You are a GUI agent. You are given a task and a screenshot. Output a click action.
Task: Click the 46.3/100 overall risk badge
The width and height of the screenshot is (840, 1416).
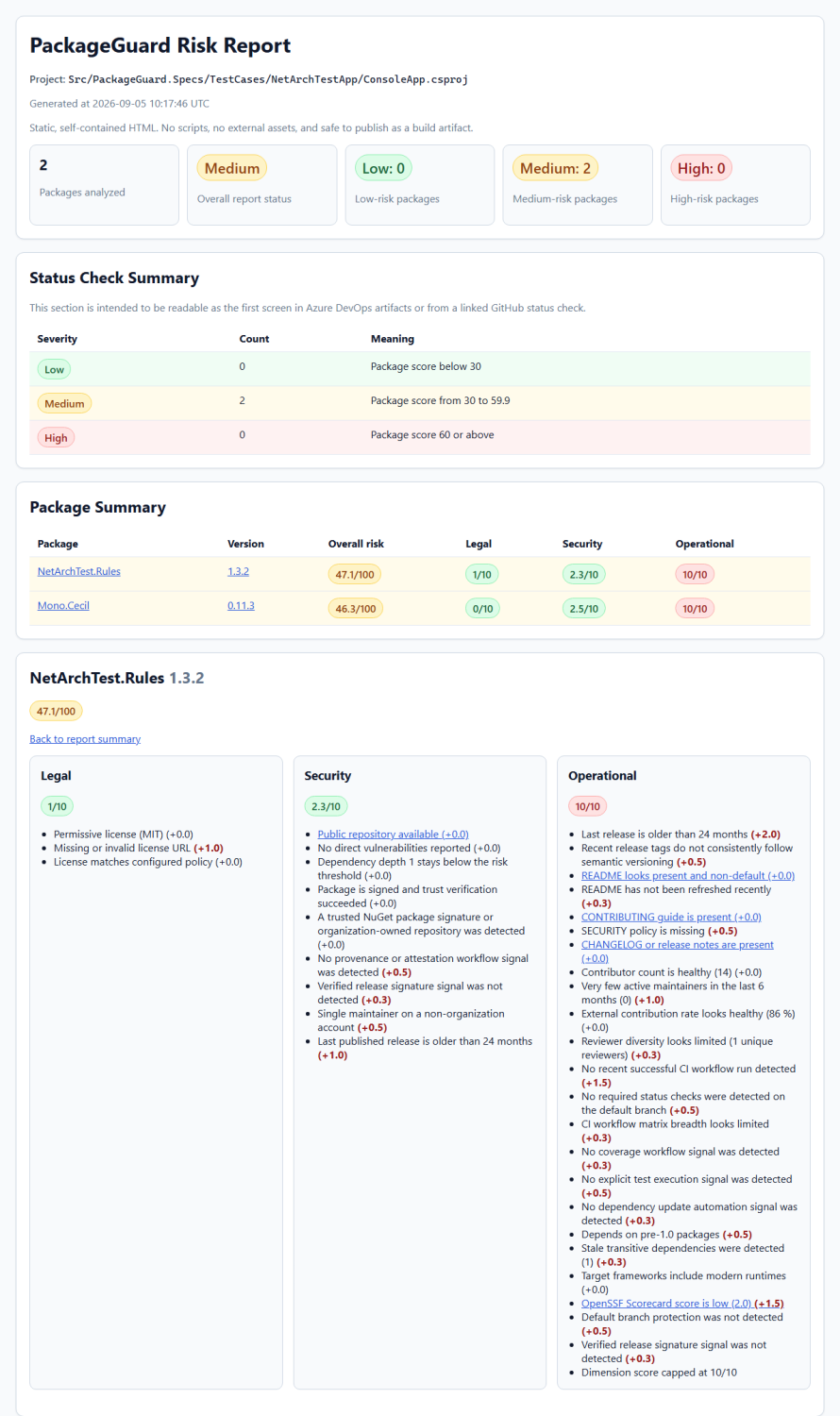355,608
